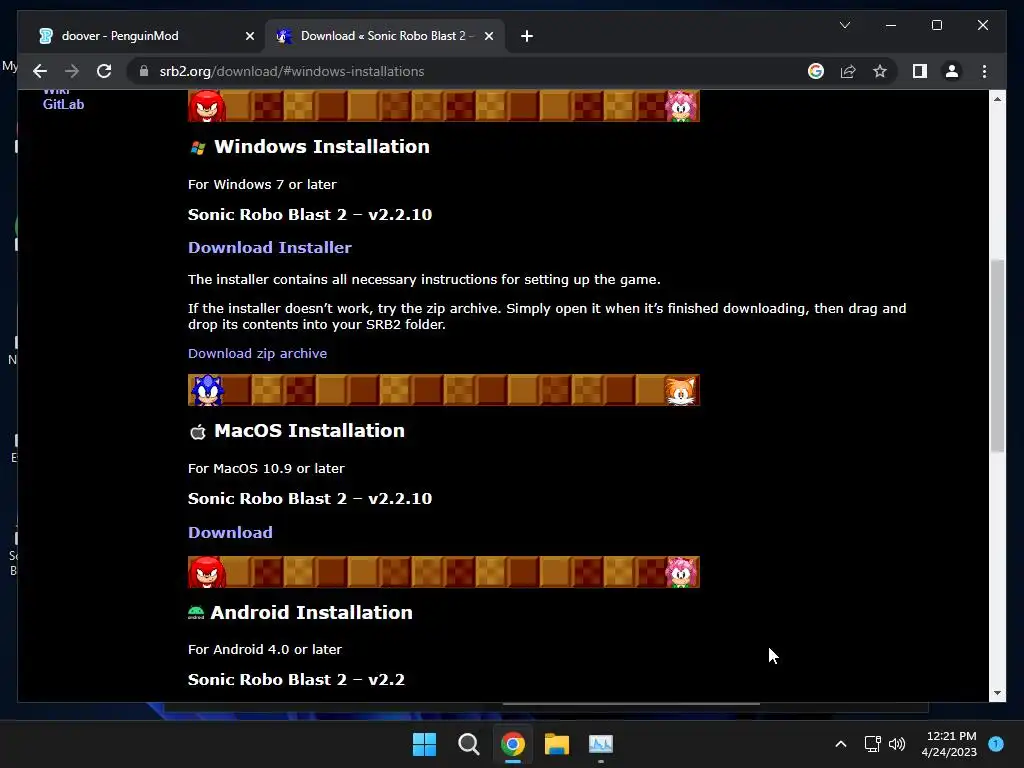Click the Windows Installation heading

point(322,146)
